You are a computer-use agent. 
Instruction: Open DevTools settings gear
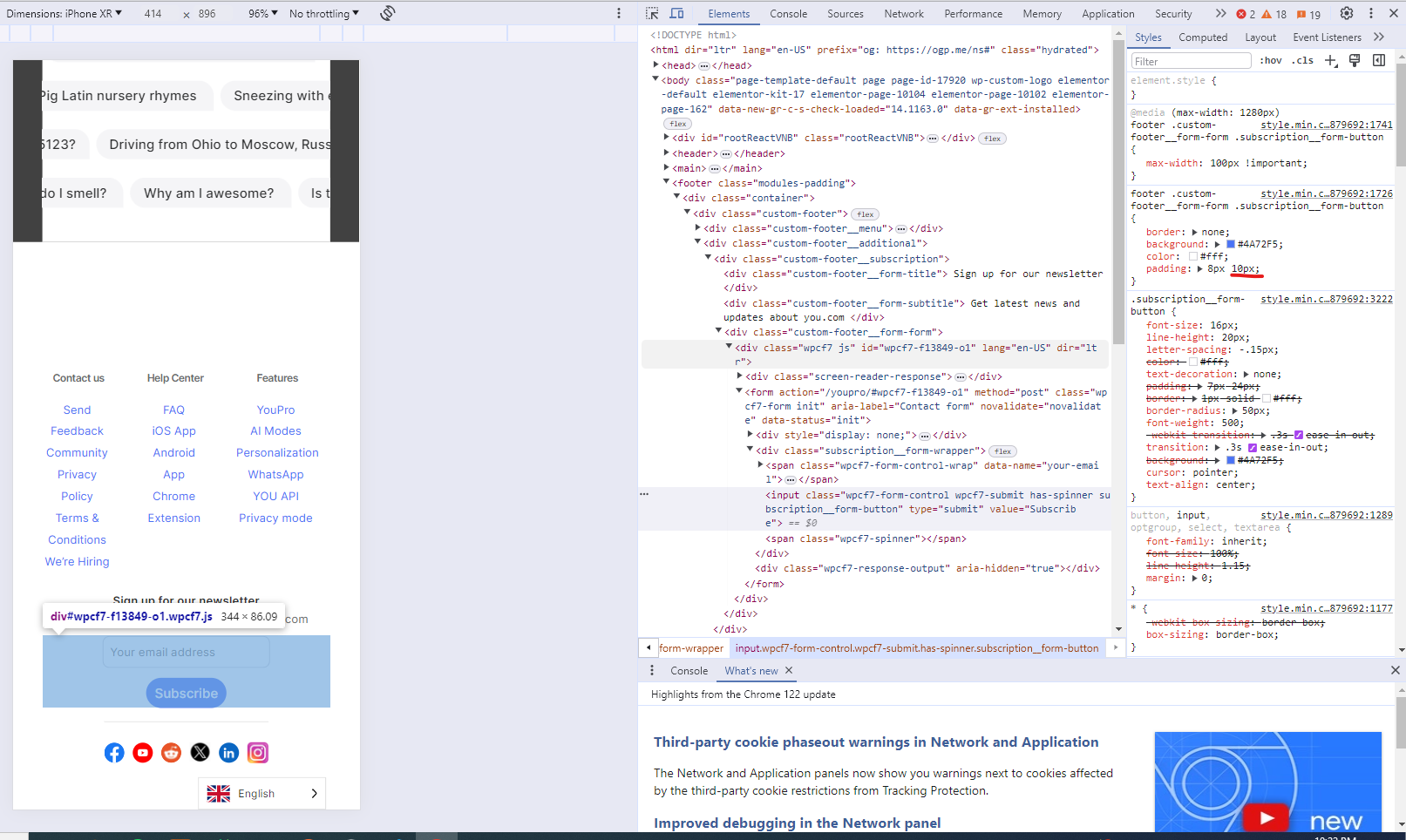pos(1347,13)
